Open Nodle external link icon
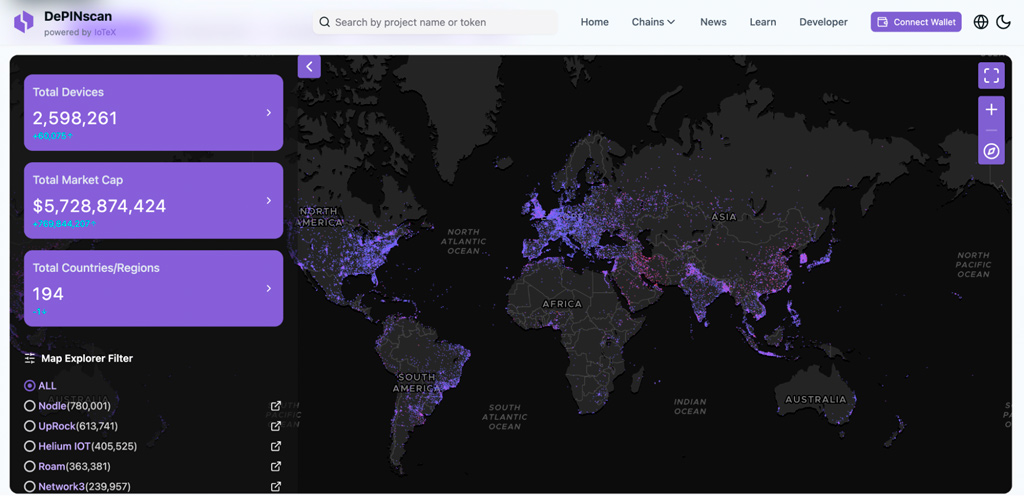Screen dimensions: 1024x496 (x=276, y=406)
